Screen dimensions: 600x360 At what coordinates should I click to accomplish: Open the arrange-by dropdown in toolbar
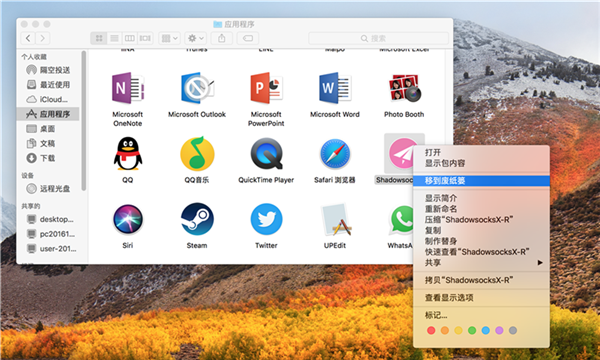click(169, 38)
